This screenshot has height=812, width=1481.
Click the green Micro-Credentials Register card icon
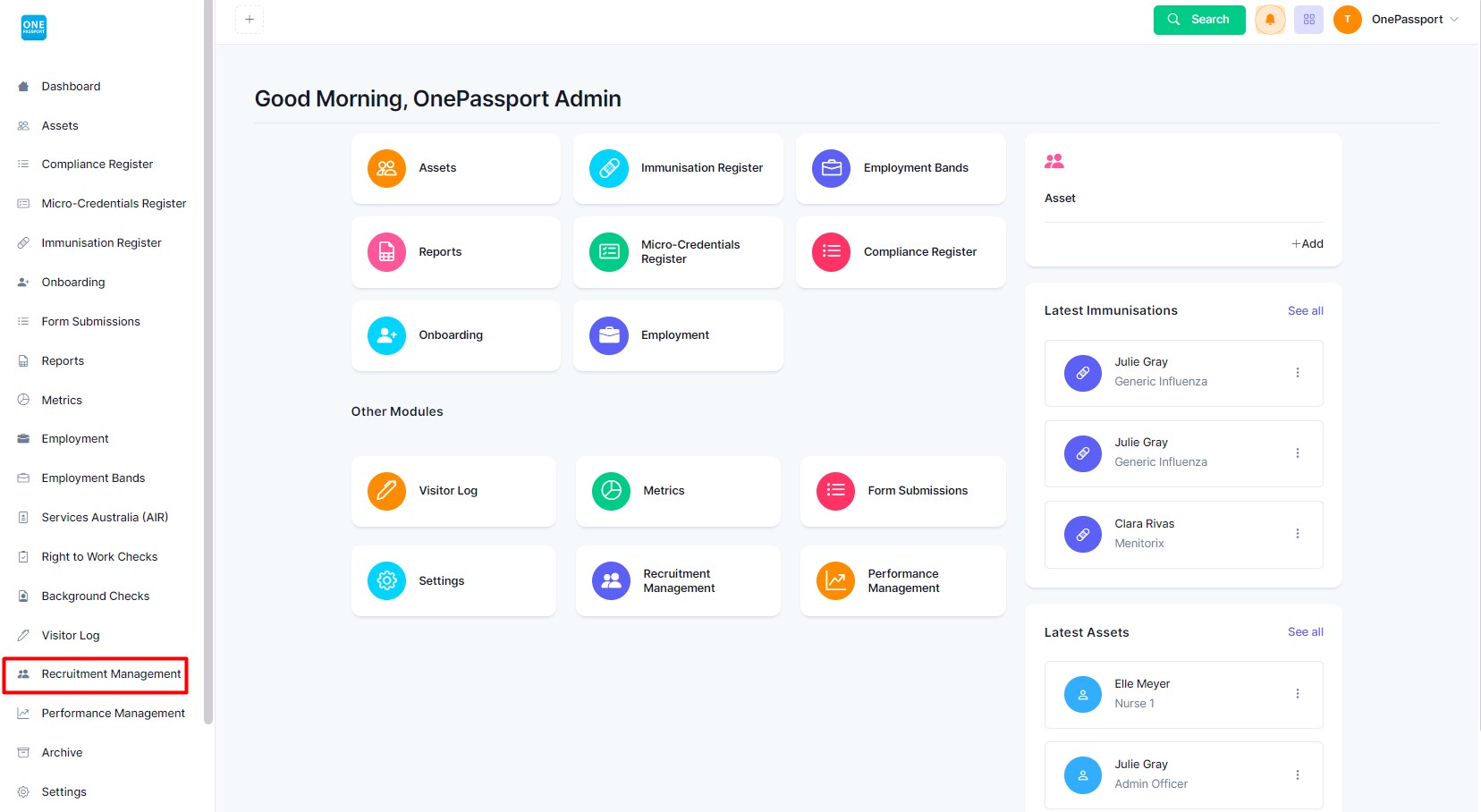click(x=609, y=252)
